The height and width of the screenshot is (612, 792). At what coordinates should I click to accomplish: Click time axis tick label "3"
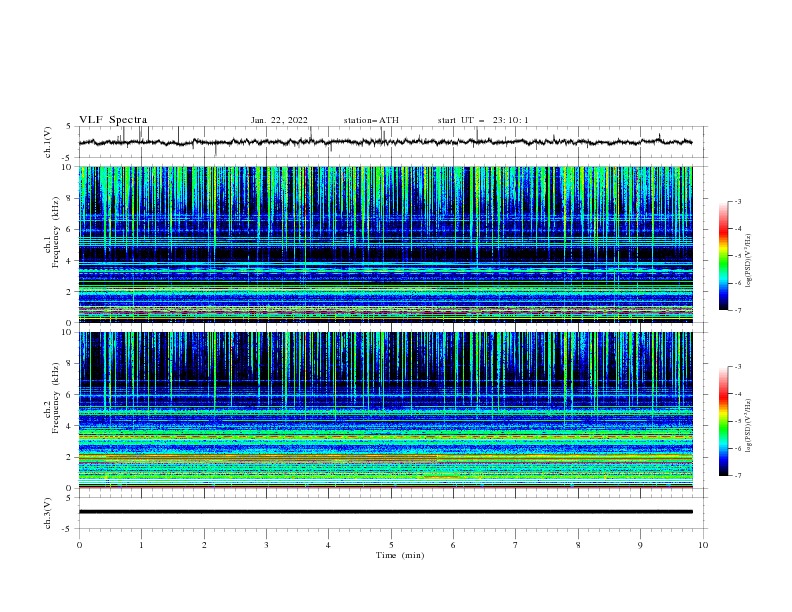[266, 545]
